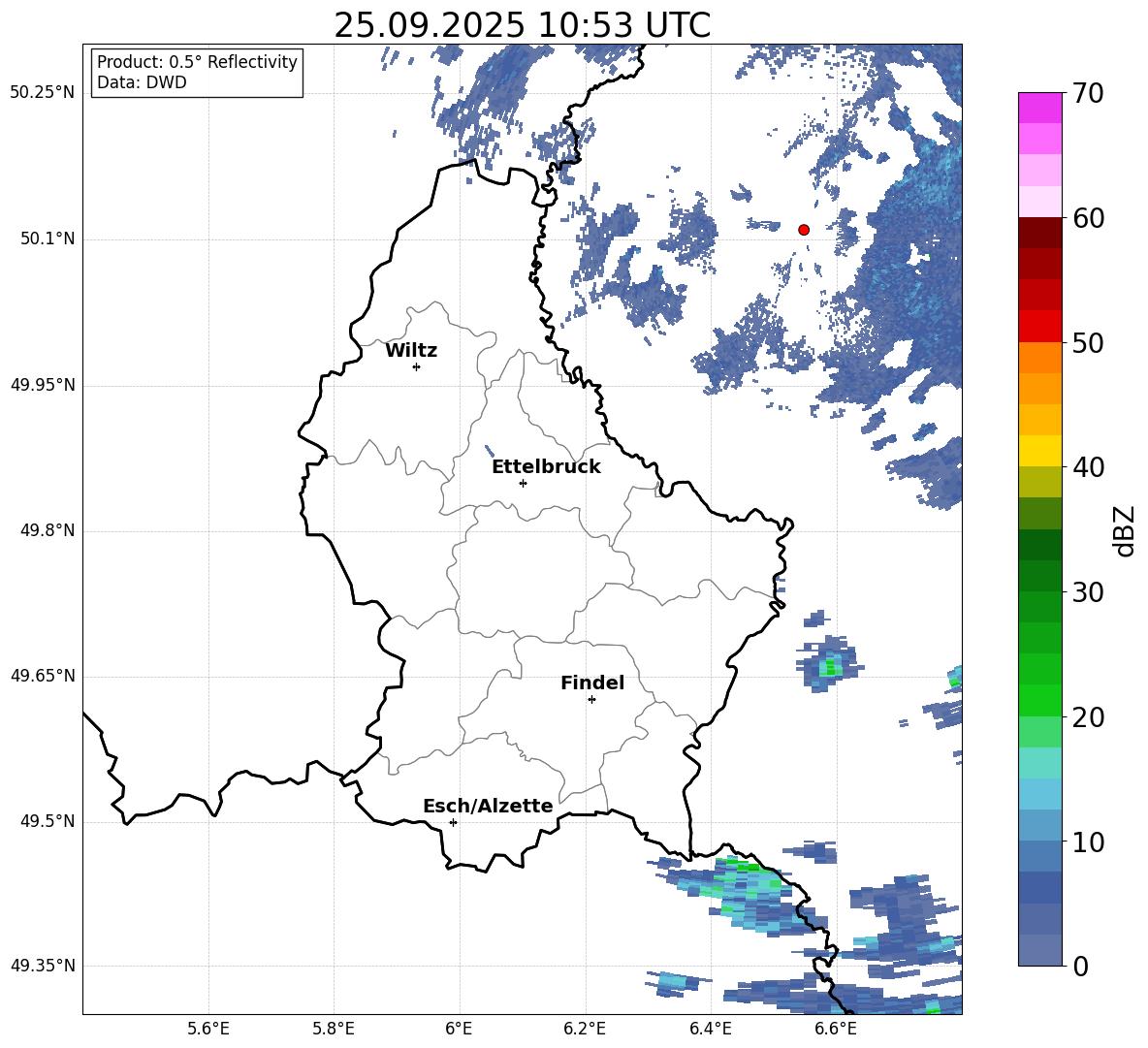This screenshot has width=1148, height=1048.
Task: Click the timestamp title 25.09.2025 10:53 UTC
Action: coord(522,25)
